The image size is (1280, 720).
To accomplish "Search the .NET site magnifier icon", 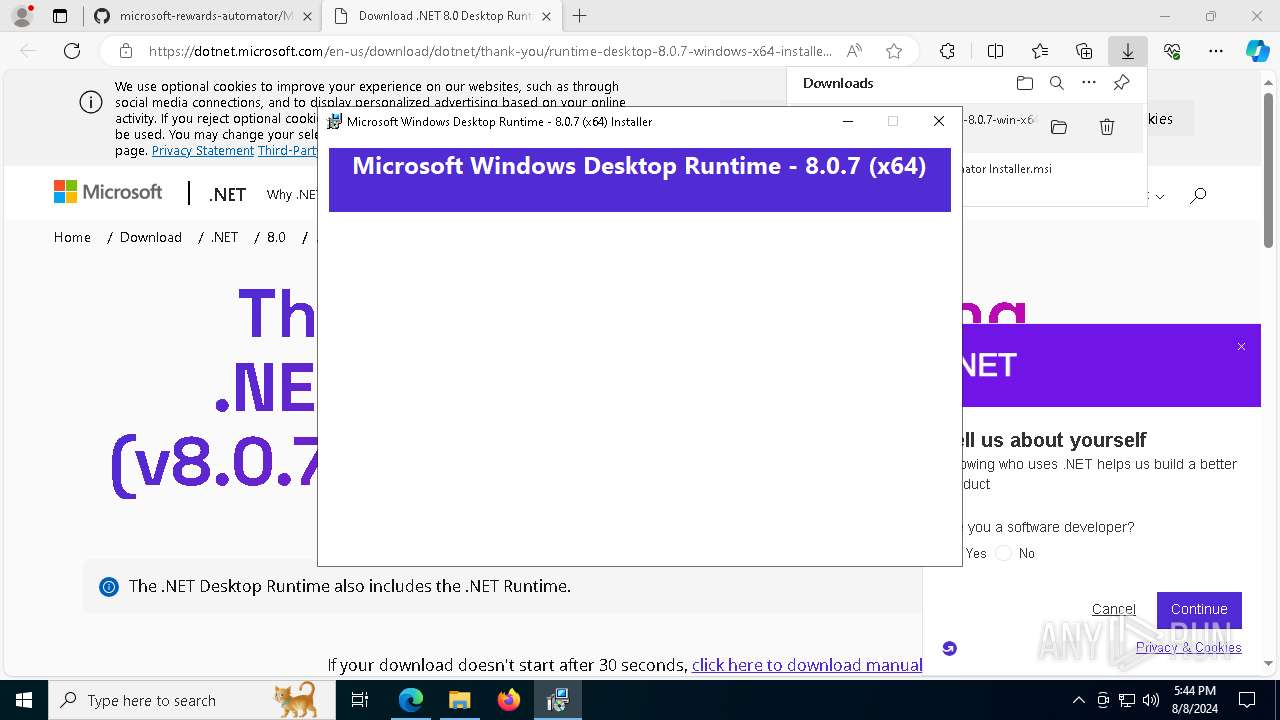I will (x=1198, y=195).
